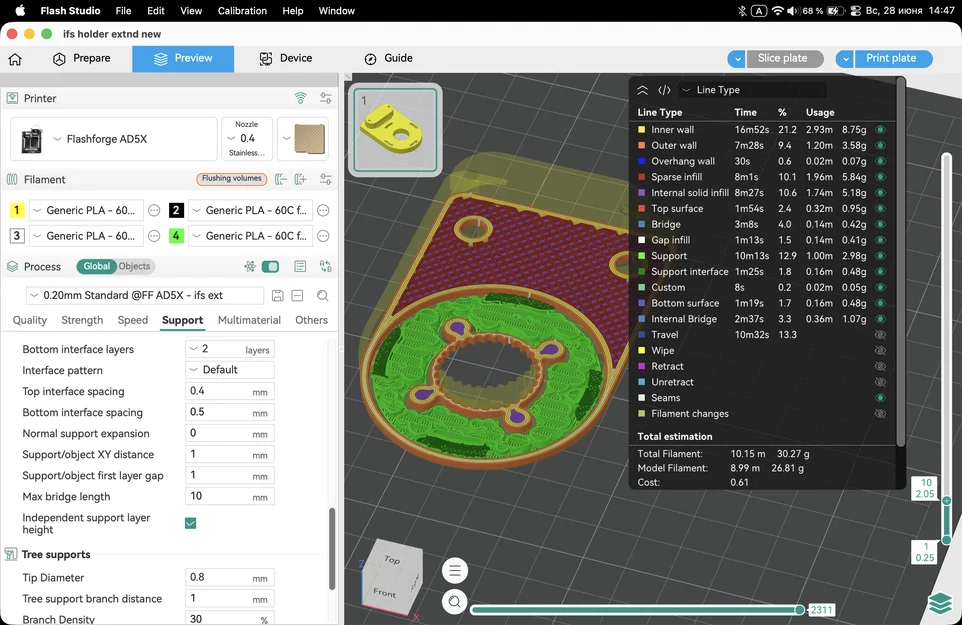The height and width of the screenshot is (625, 962).
Task: Edit settings of filament 4
Action: coord(323,236)
